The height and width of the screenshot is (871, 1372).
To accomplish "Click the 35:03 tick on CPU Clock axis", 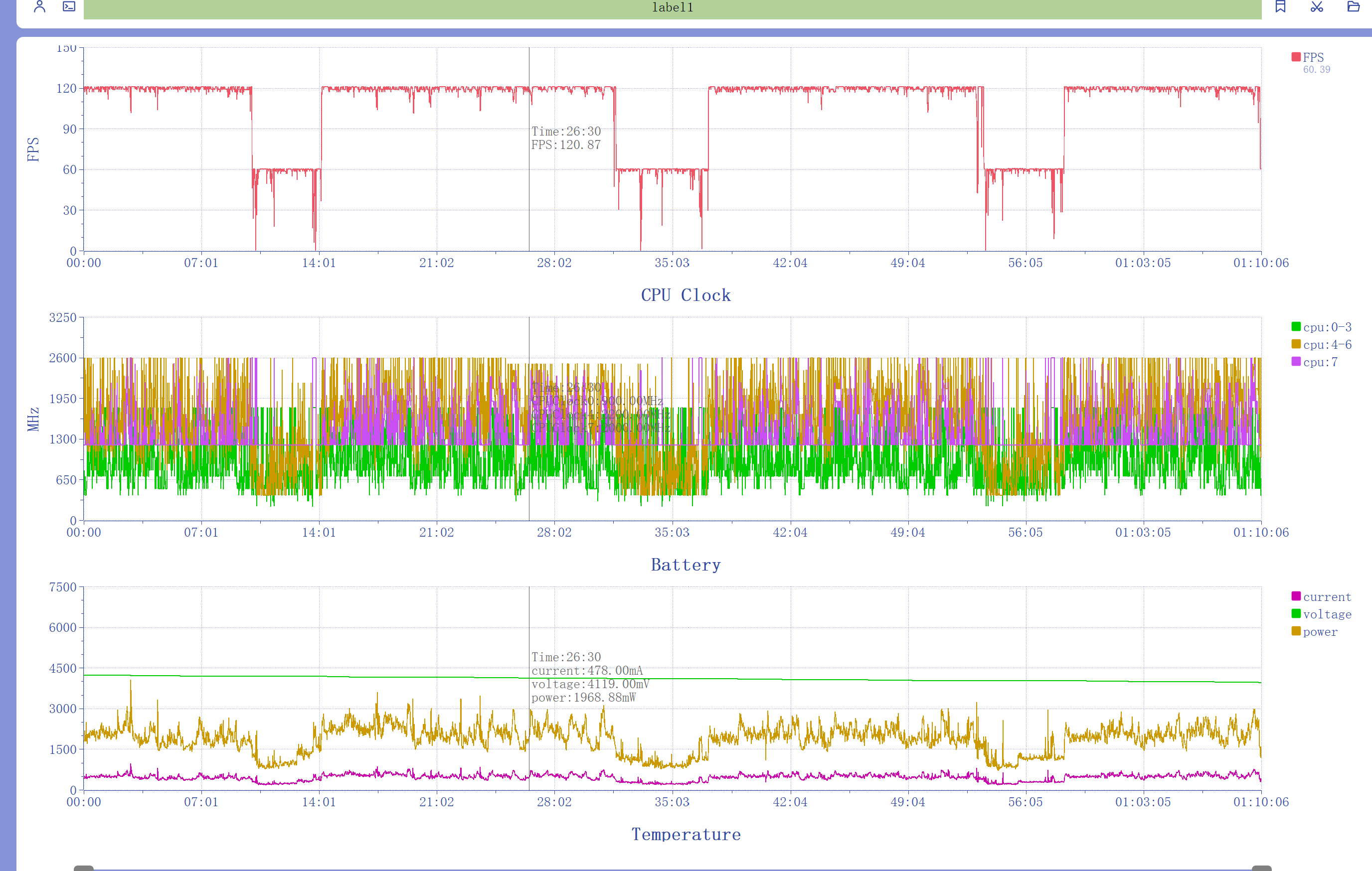I will click(673, 533).
